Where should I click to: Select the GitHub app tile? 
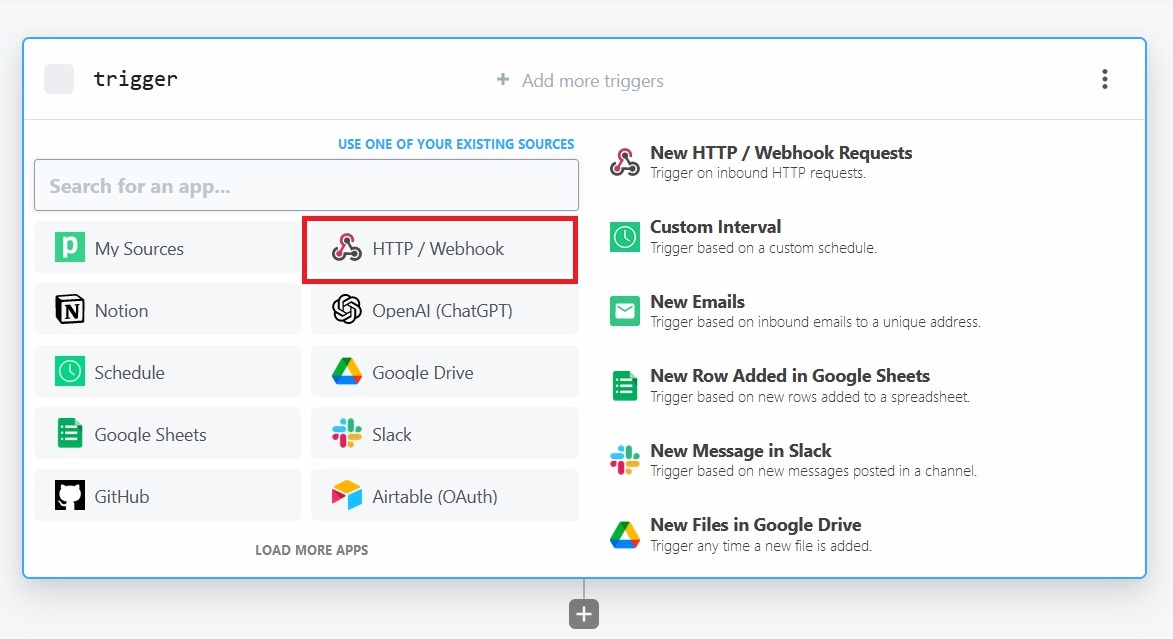(167, 497)
